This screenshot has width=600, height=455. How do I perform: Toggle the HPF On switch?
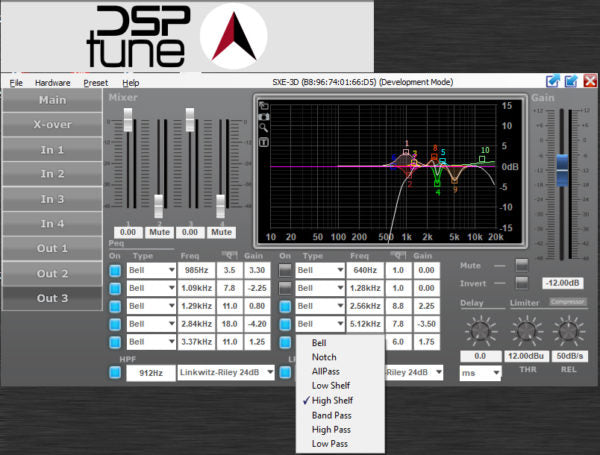pyautogui.click(x=115, y=372)
